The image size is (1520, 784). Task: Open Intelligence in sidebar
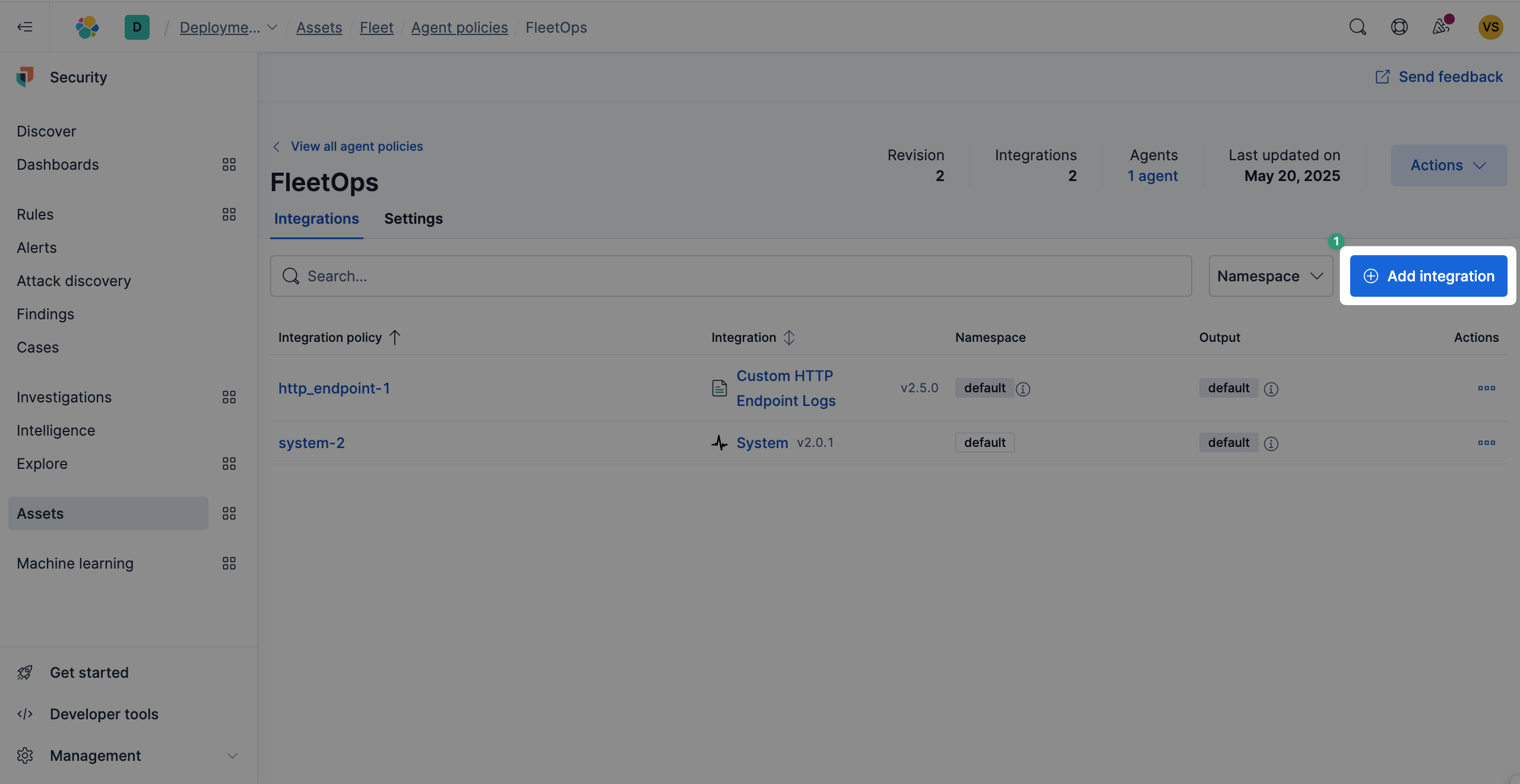56,430
